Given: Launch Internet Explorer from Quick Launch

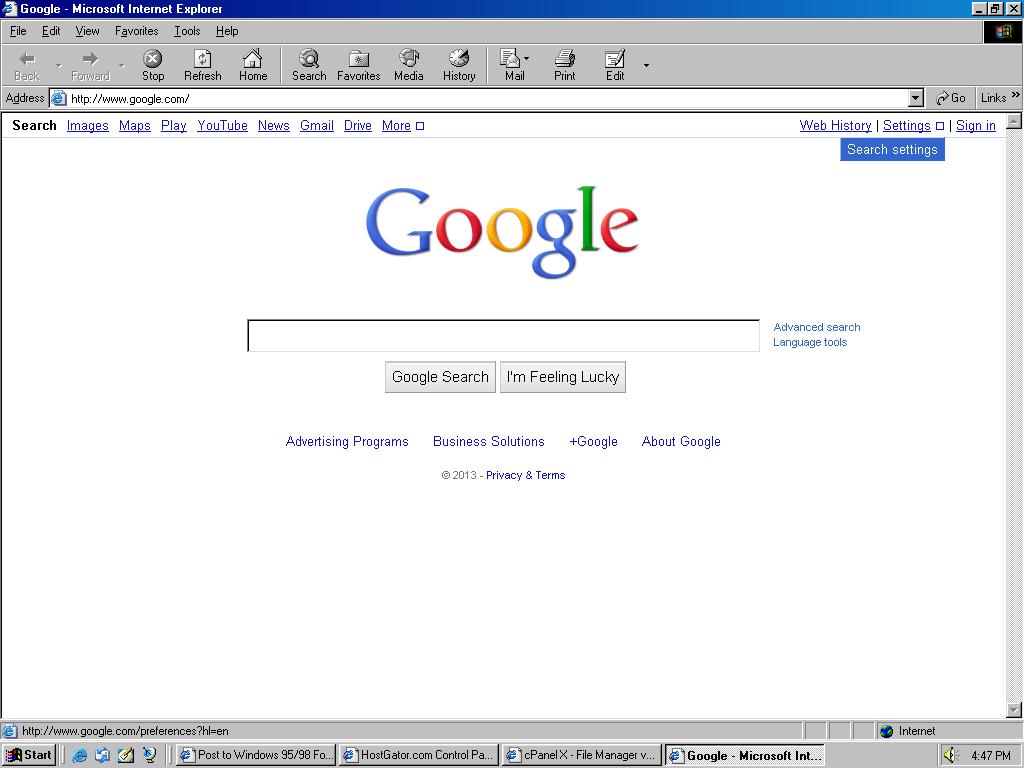Looking at the screenshot, I should [x=80, y=756].
